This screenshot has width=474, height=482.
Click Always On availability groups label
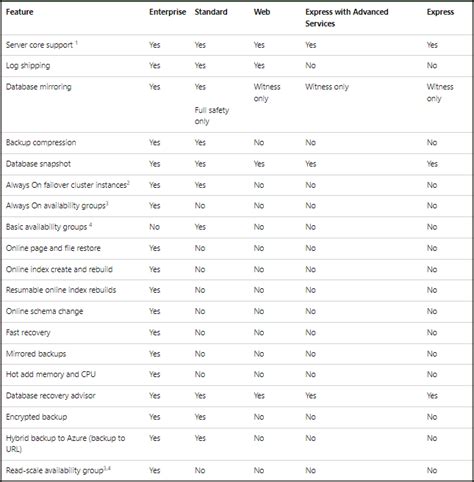point(56,206)
